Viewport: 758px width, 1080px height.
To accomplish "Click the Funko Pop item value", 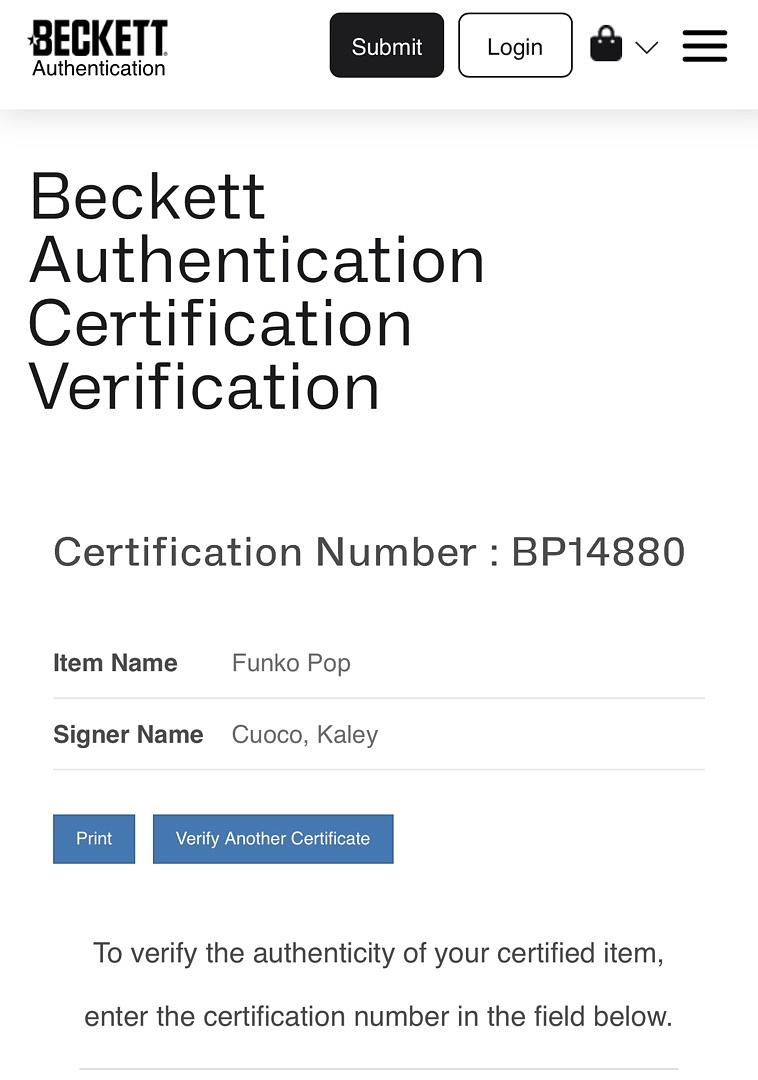I will 291,663.
